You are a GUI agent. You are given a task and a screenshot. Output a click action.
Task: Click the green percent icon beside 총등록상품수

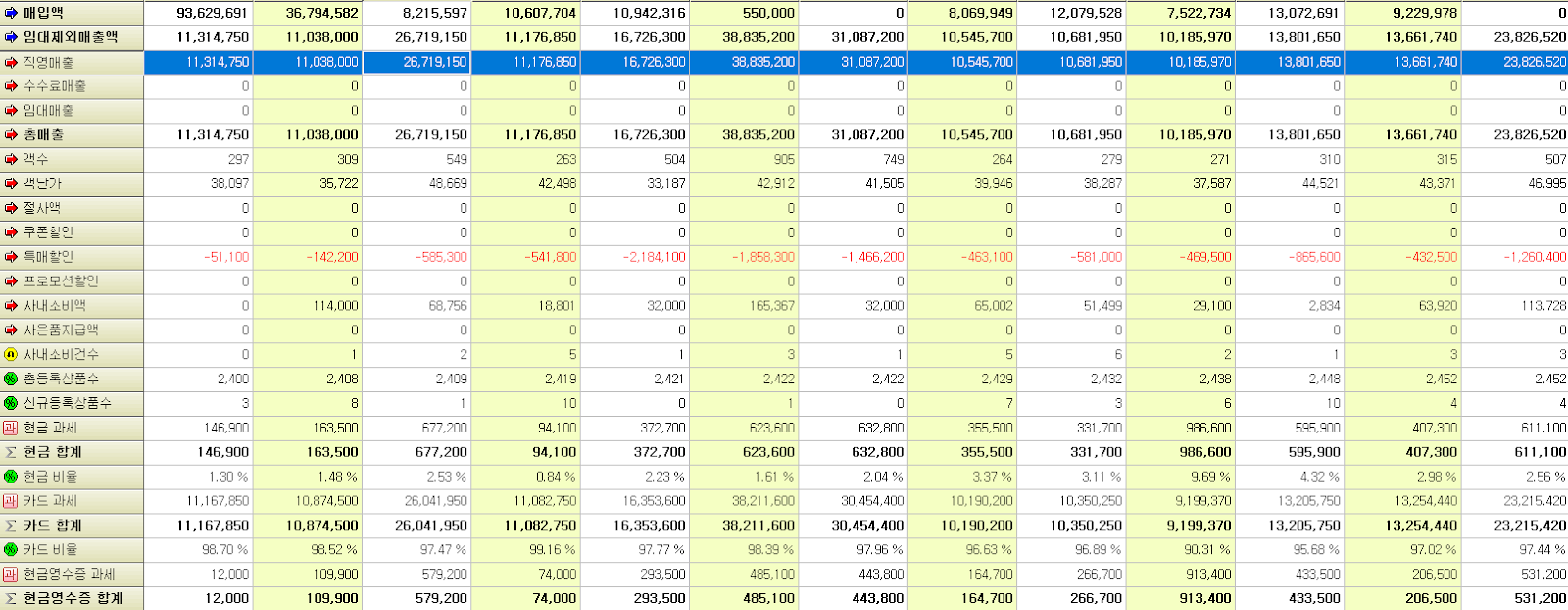click(11, 379)
